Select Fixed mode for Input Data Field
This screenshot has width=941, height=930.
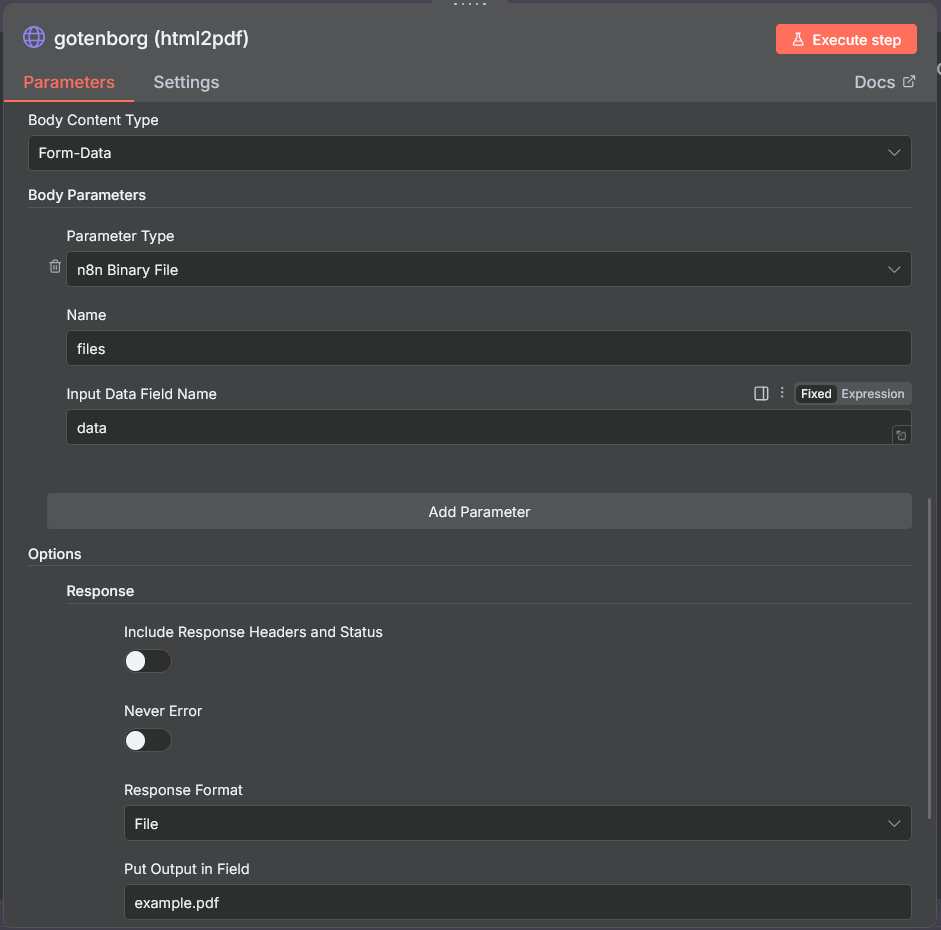[816, 394]
